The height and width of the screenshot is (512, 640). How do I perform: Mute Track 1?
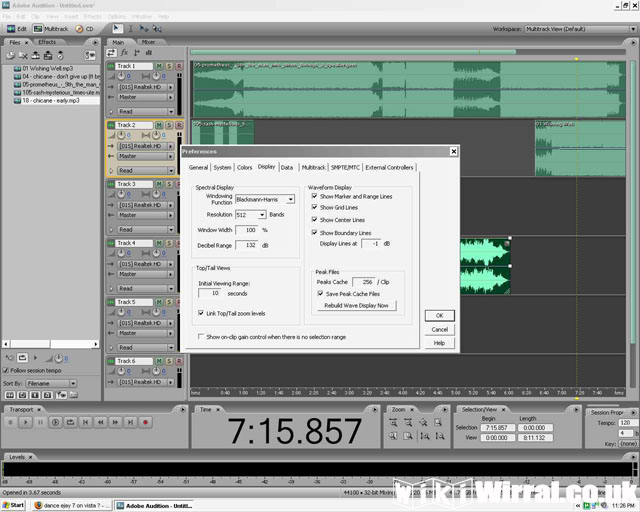tap(159, 66)
